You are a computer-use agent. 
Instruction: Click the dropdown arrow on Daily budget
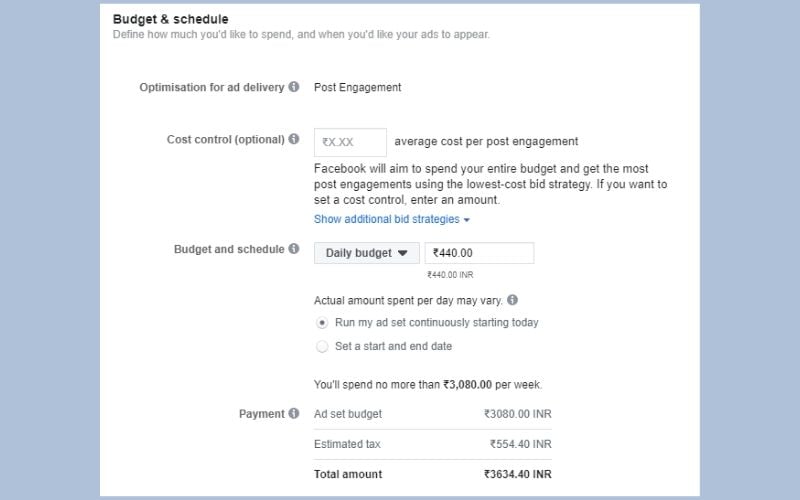403,253
